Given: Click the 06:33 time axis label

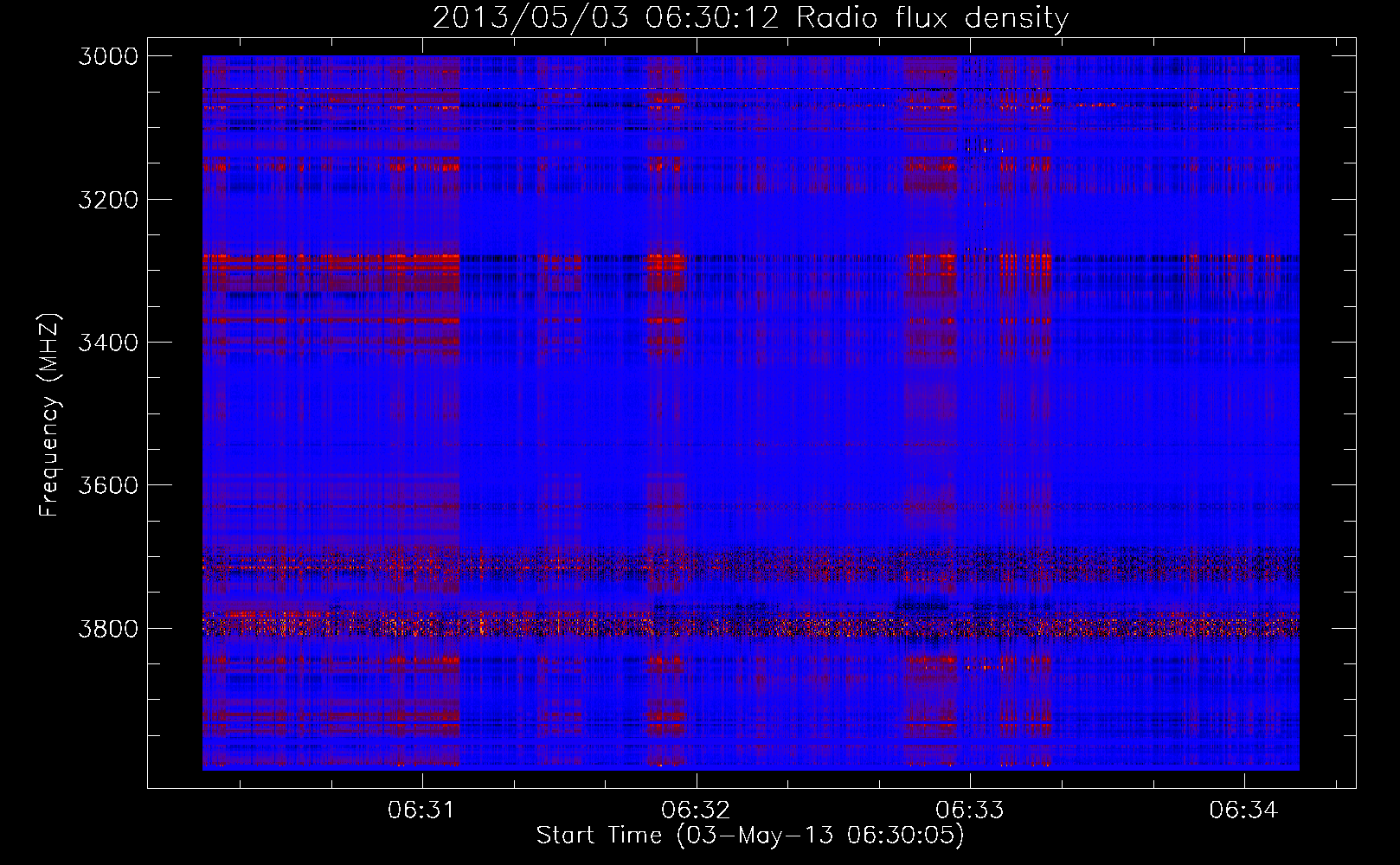Looking at the screenshot, I should point(970,811).
